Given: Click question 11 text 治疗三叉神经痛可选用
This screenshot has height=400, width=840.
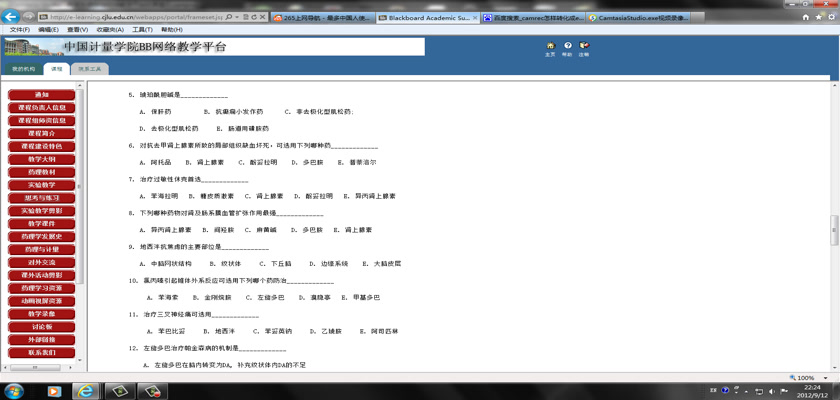Looking at the screenshot, I should 178,314.
